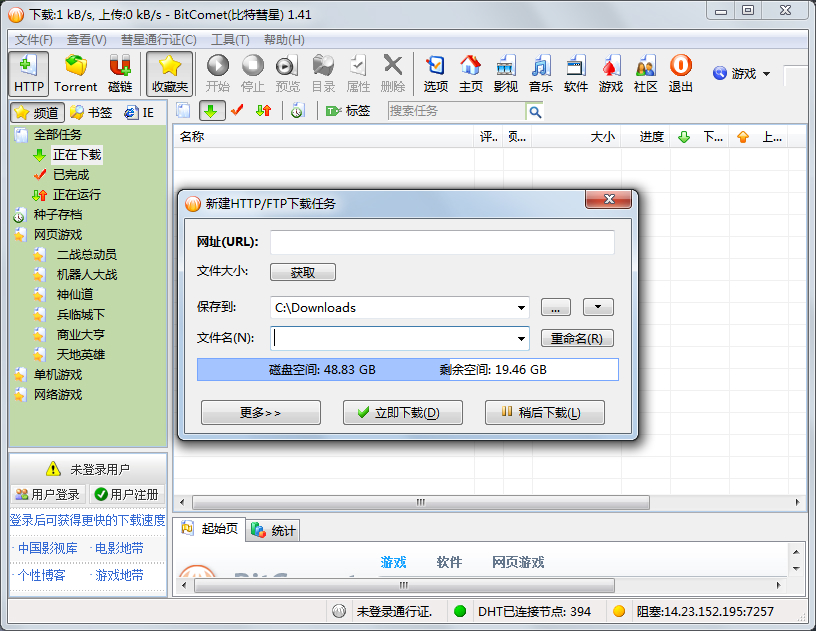Open the download 目录 folder icon

(x=323, y=74)
